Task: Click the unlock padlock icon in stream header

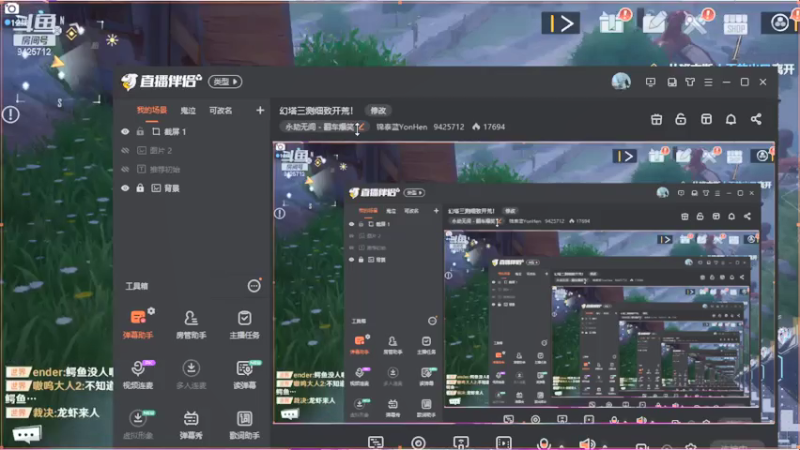Action: [x=681, y=119]
